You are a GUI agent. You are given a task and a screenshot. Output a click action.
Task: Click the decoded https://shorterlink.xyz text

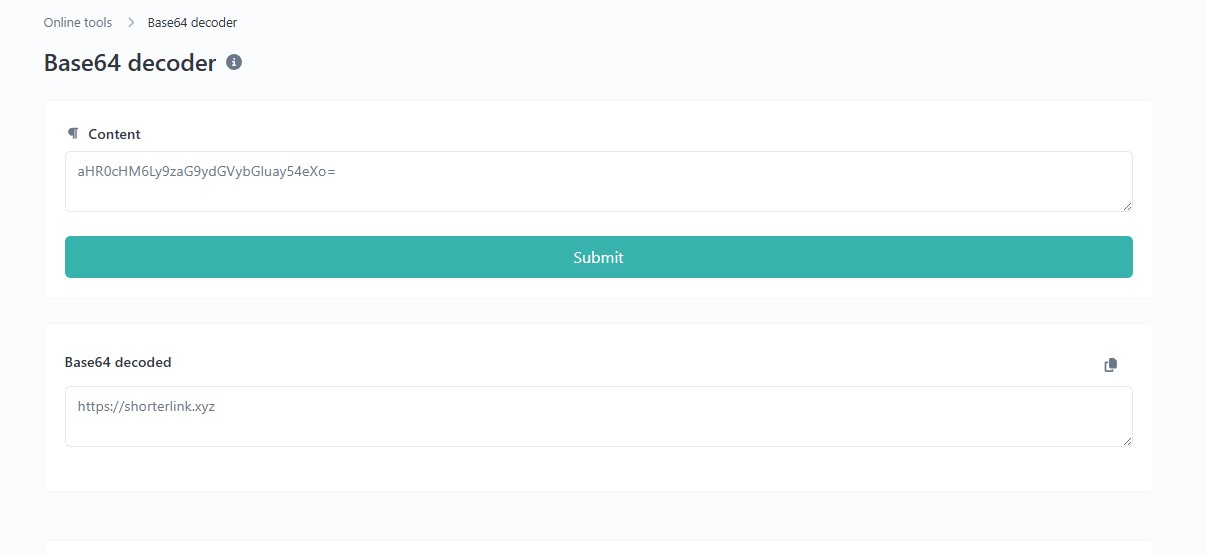point(146,406)
